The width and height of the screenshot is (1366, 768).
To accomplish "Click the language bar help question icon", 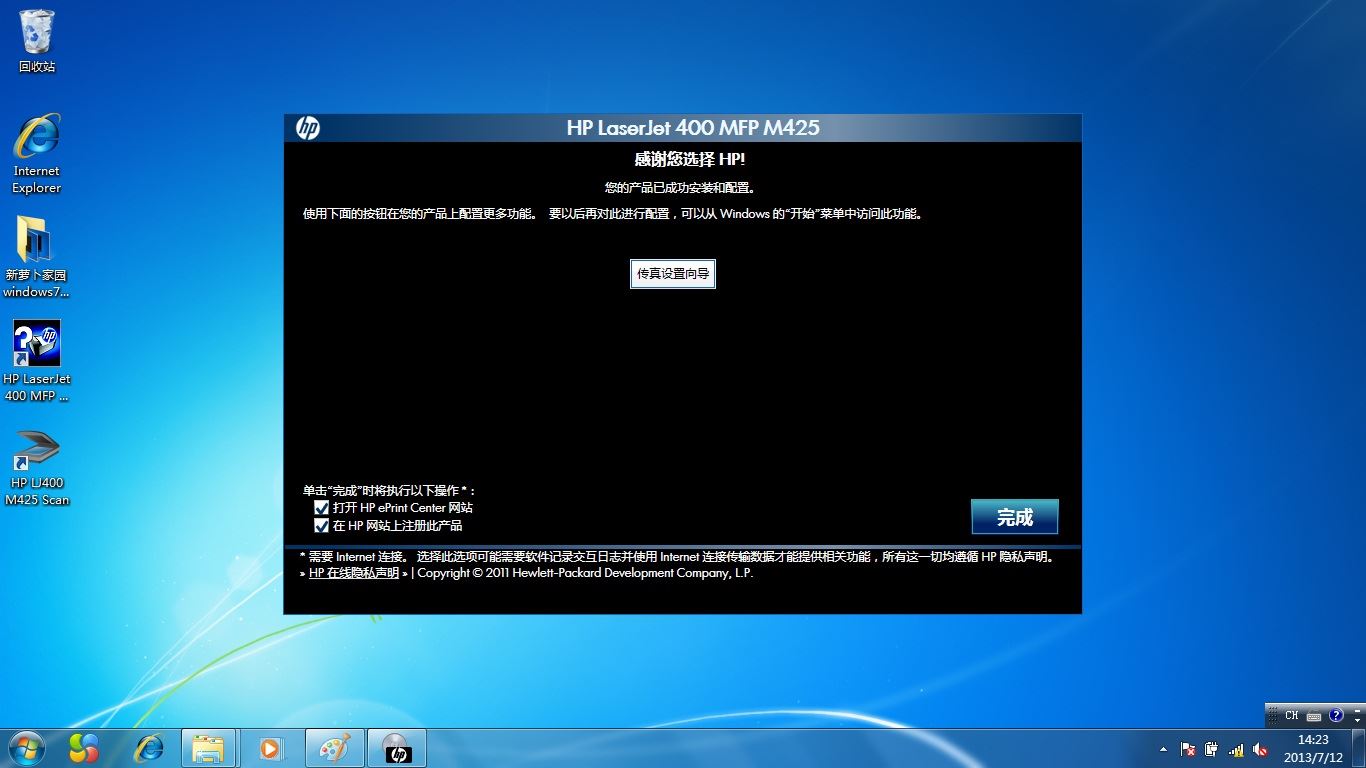I will (x=1336, y=716).
